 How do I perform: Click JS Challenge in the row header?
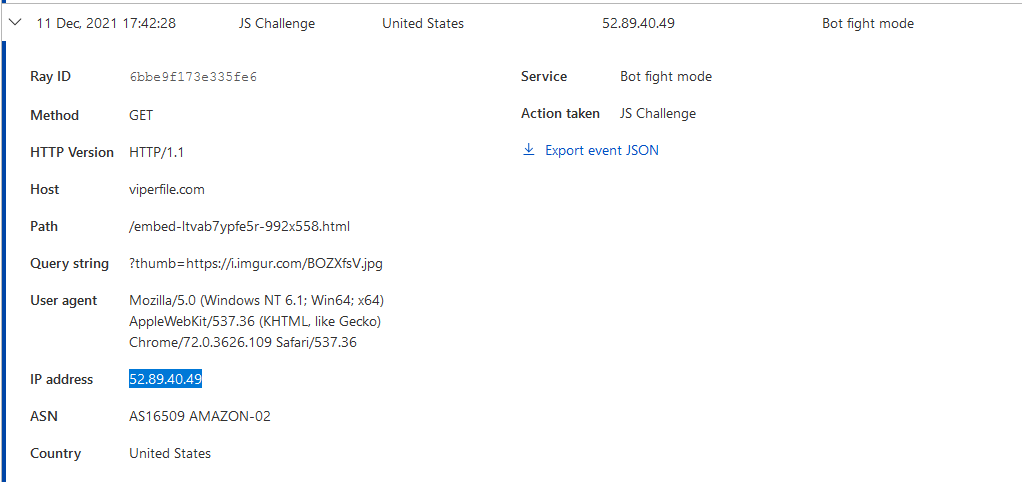click(277, 23)
